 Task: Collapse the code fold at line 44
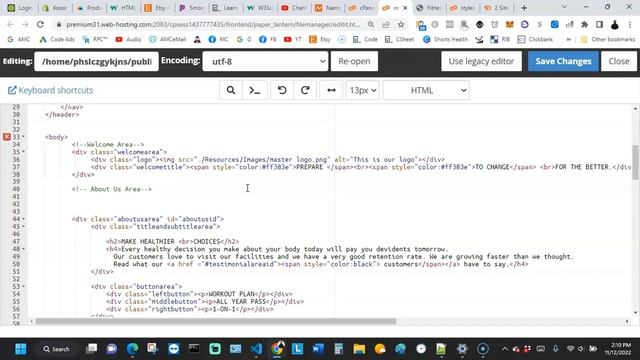[x=23, y=219]
